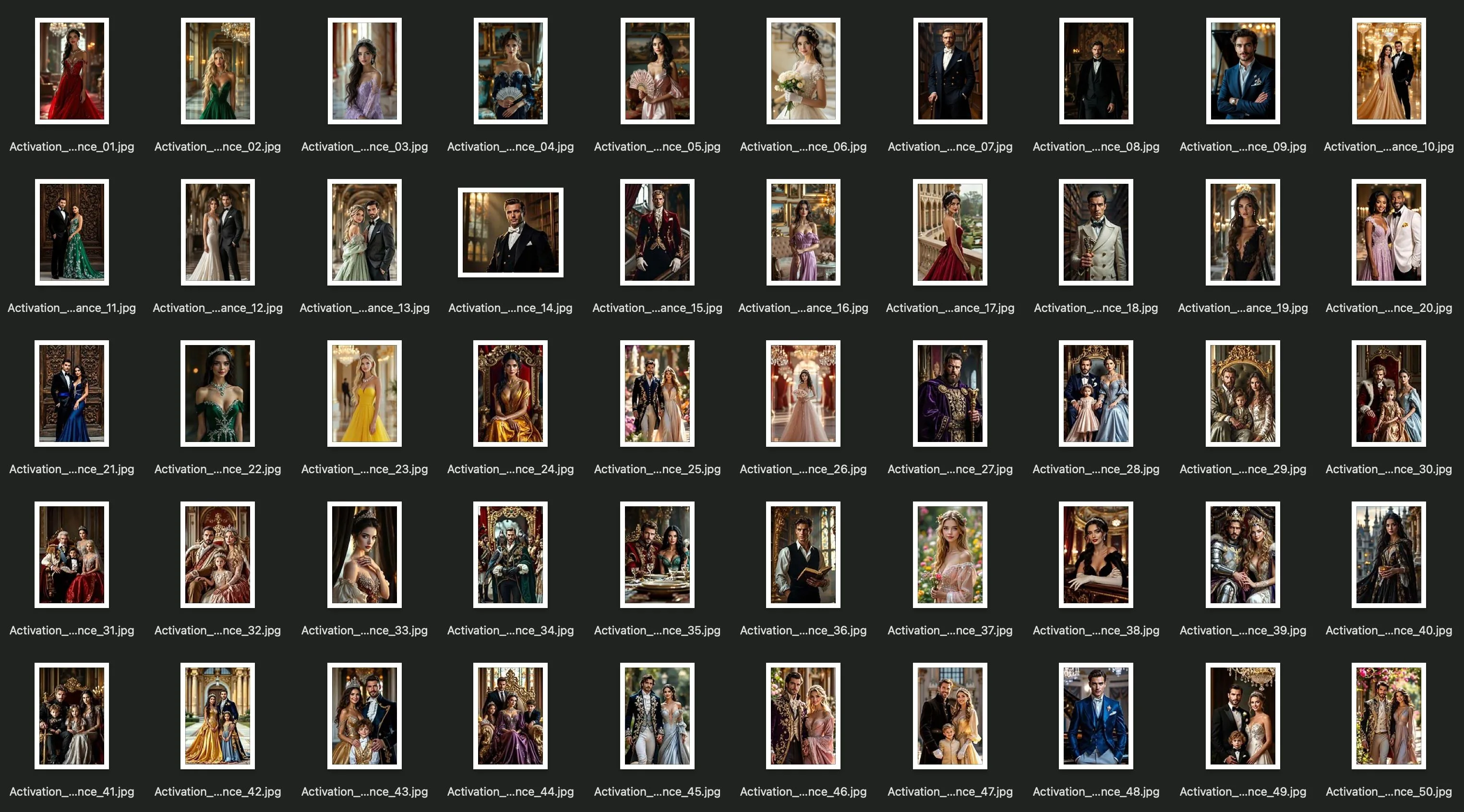Select the purple-robed king thumbnail 27

[x=949, y=393]
